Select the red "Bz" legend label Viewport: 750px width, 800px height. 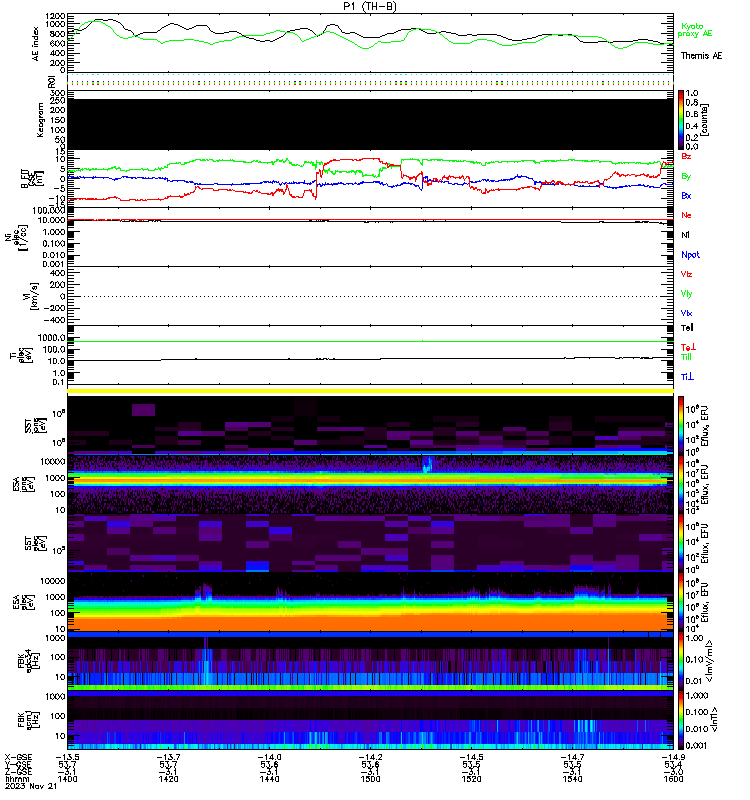686,156
